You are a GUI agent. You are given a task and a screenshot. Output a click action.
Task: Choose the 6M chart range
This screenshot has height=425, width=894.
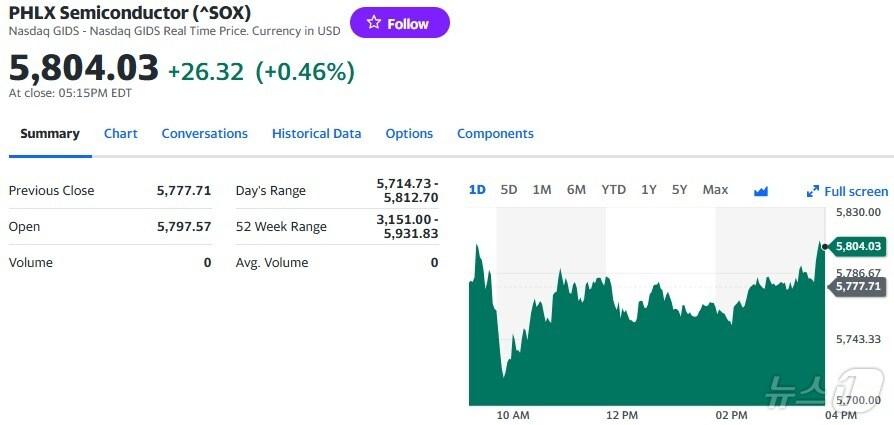[576, 190]
